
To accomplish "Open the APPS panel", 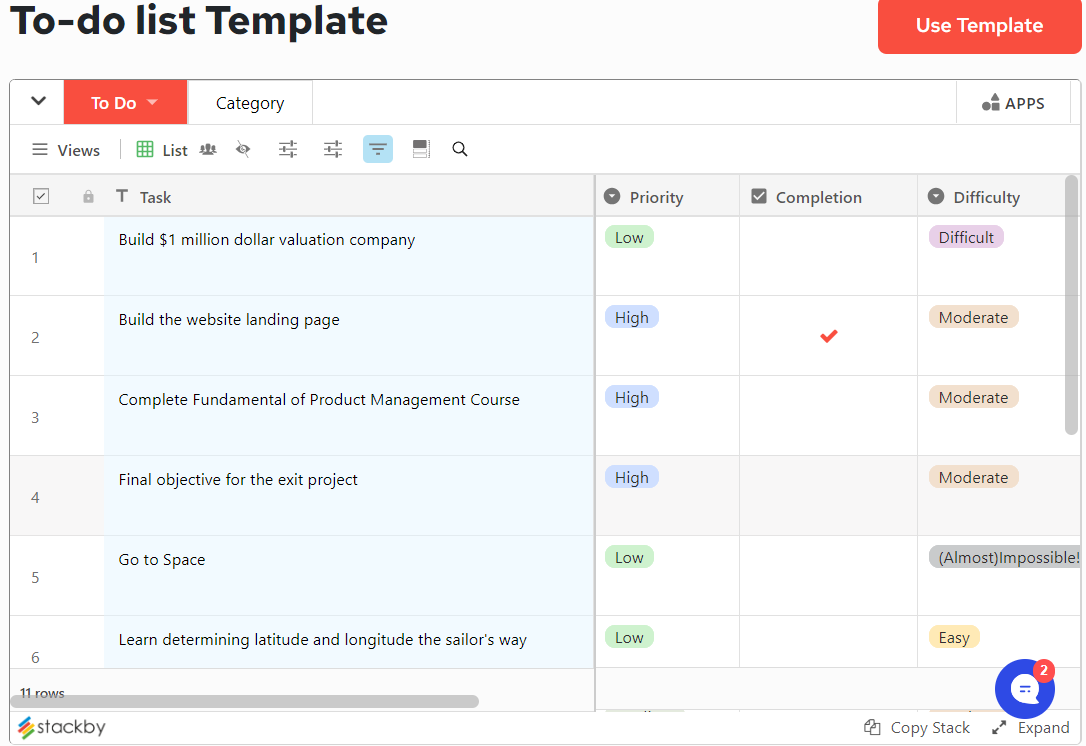I will pyautogui.click(x=1013, y=103).
